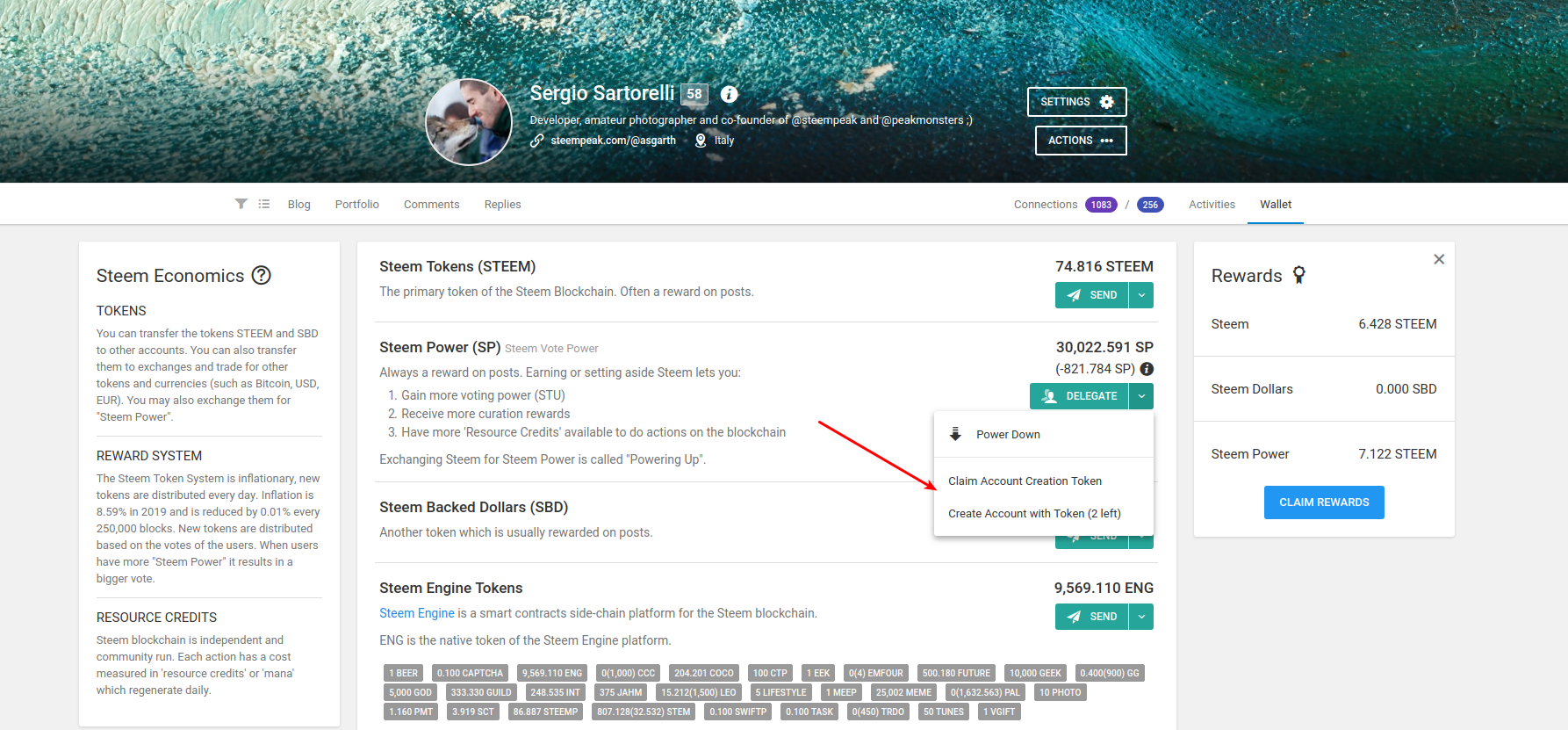Viewport: 1568px width, 730px height.
Task: Click the filter funnel icon
Action: click(x=241, y=204)
